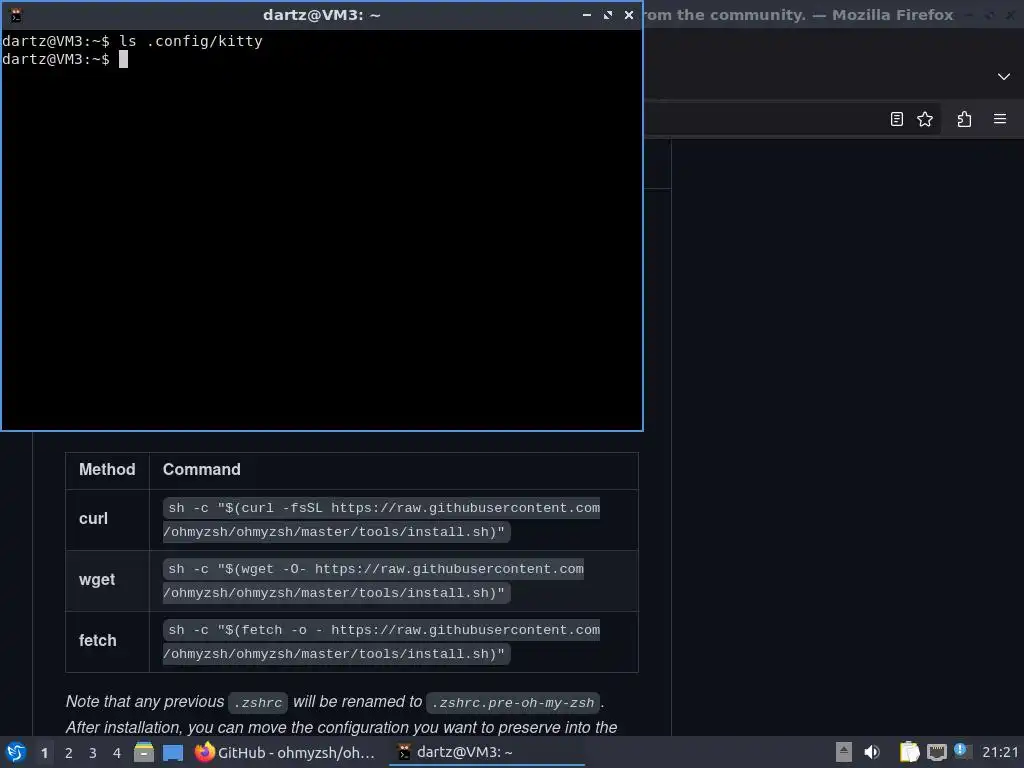This screenshot has height=768, width=1024.
Task: Click the terminal title bar text dartz@VM3: ~
Action: pos(321,15)
